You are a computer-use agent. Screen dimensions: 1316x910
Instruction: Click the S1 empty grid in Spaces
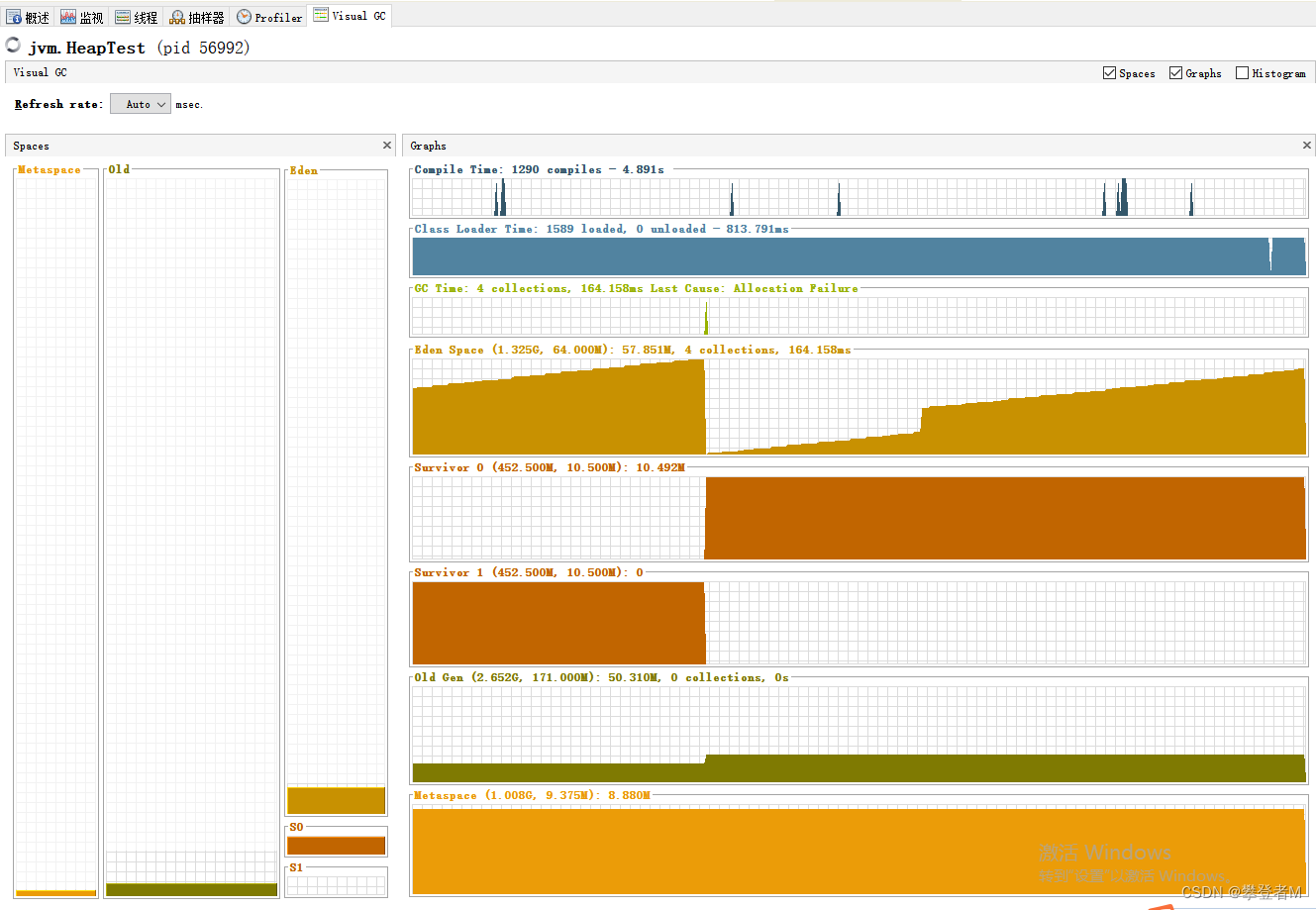tap(336, 885)
